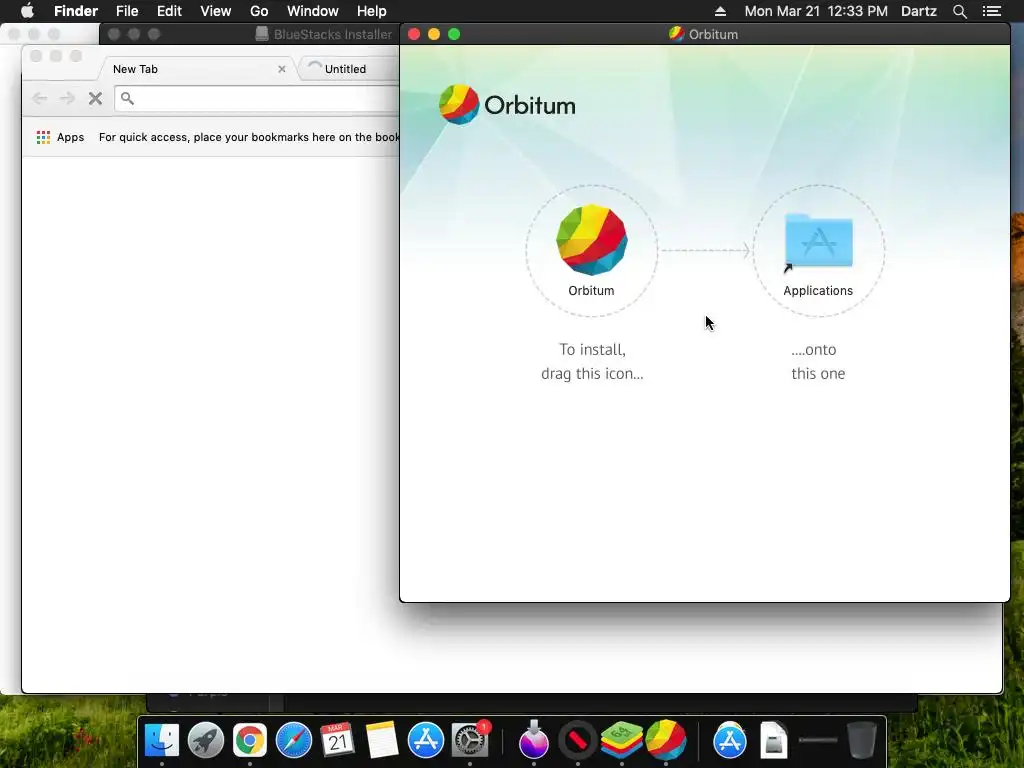Image resolution: width=1024 pixels, height=768 pixels.
Task: Open Launchpad from the Dock
Action: click(206, 741)
